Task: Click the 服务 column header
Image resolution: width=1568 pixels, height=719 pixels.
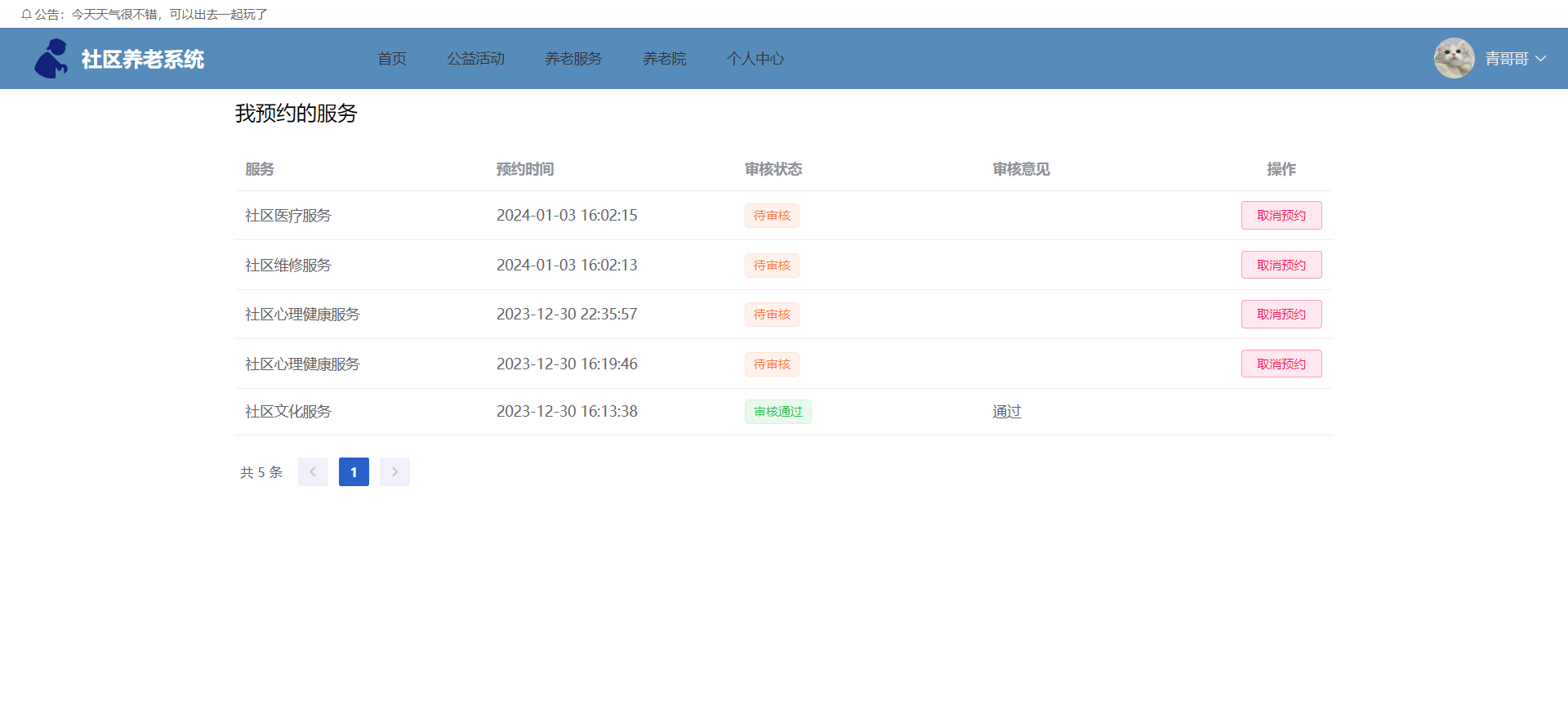Action: pos(260,169)
